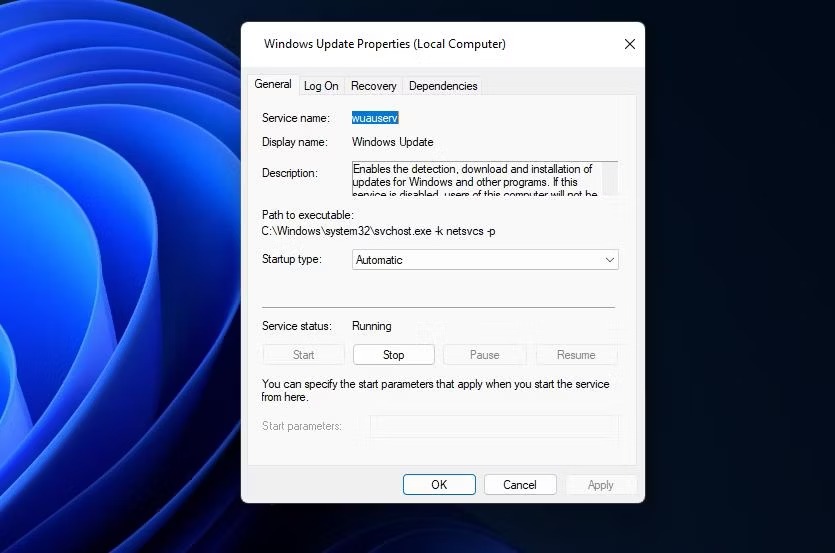Viewport: 835px width, 553px height.
Task: Open the Recovery tab
Action: point(373,86)
